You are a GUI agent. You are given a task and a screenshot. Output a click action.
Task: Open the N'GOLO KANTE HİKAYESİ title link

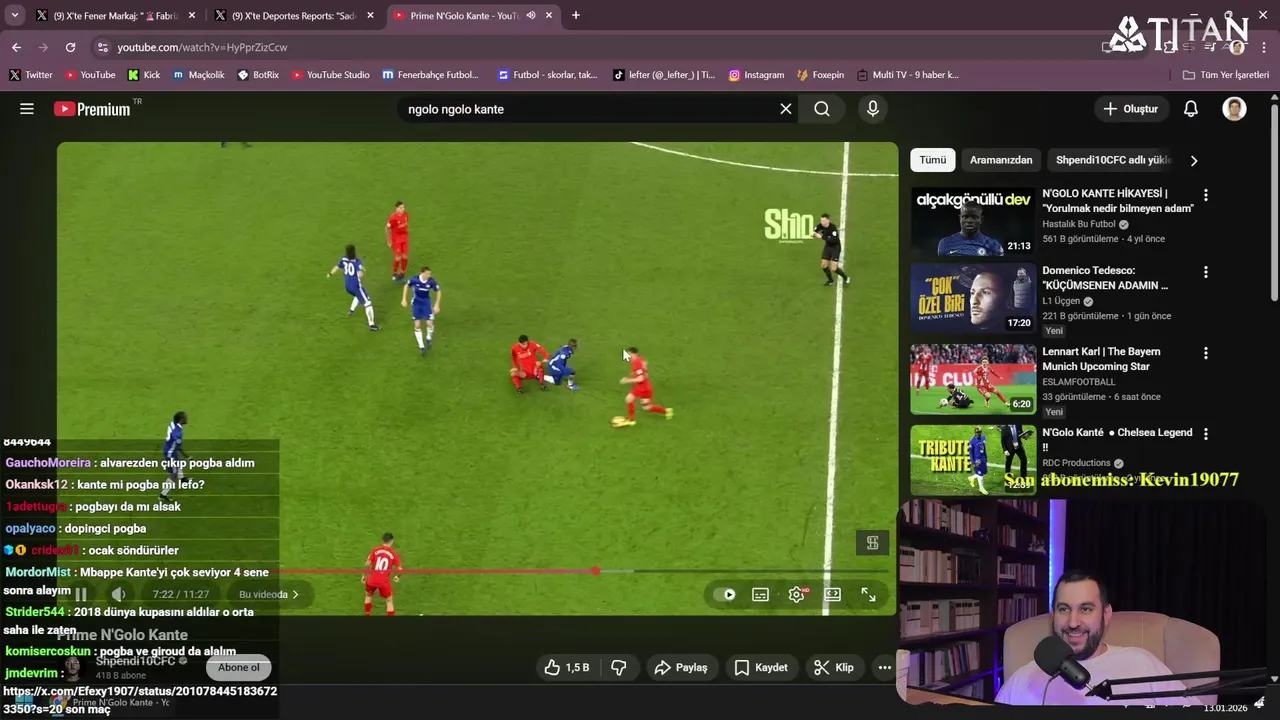coord(1118,201)
